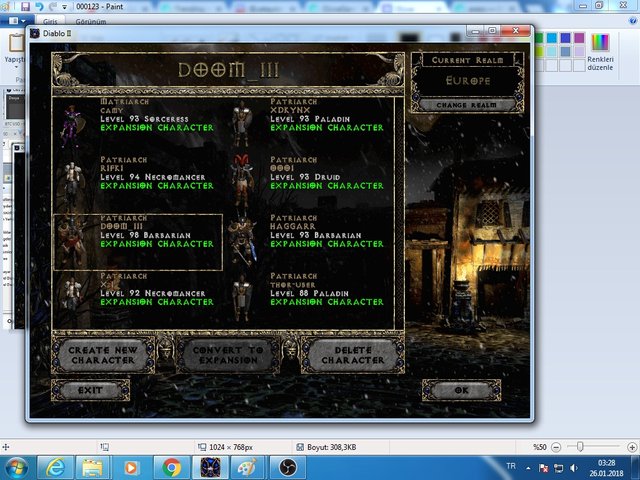The height and width of the screenshot is (480, 640).
Task: Pick the pale turquoise swatch in Paint's palette
Action: (552, 51)
